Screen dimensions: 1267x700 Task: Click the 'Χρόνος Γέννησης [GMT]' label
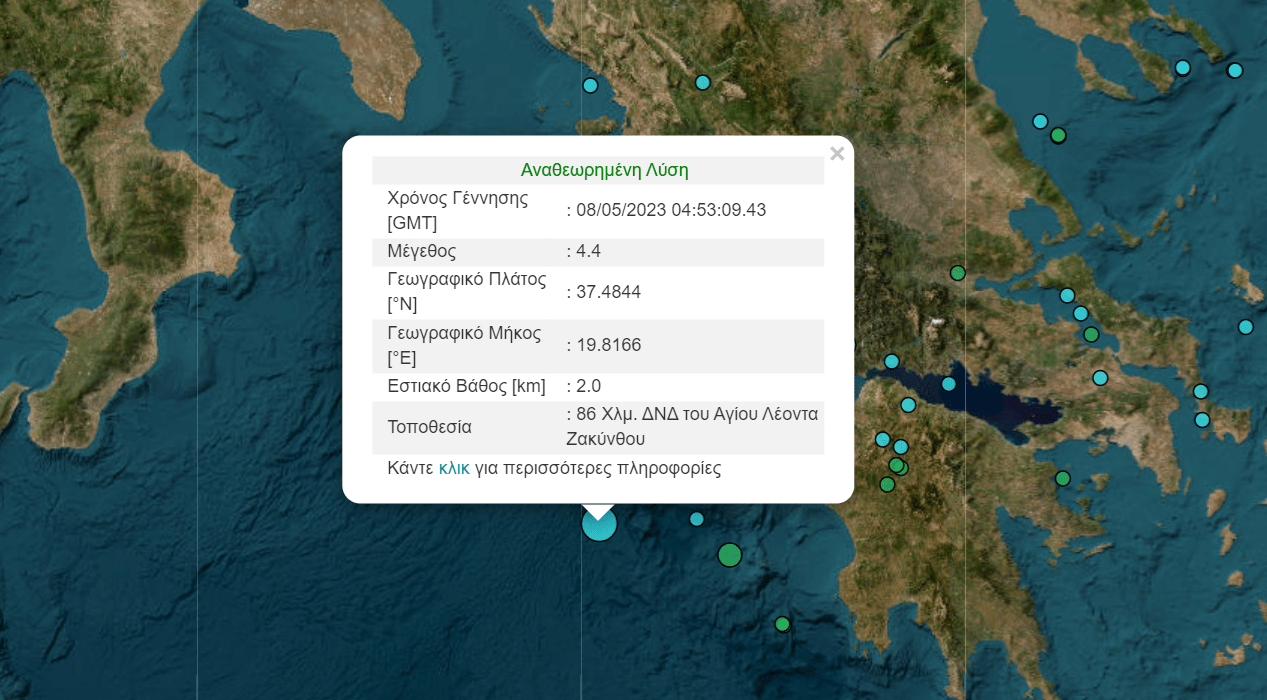tap(458, 210)
